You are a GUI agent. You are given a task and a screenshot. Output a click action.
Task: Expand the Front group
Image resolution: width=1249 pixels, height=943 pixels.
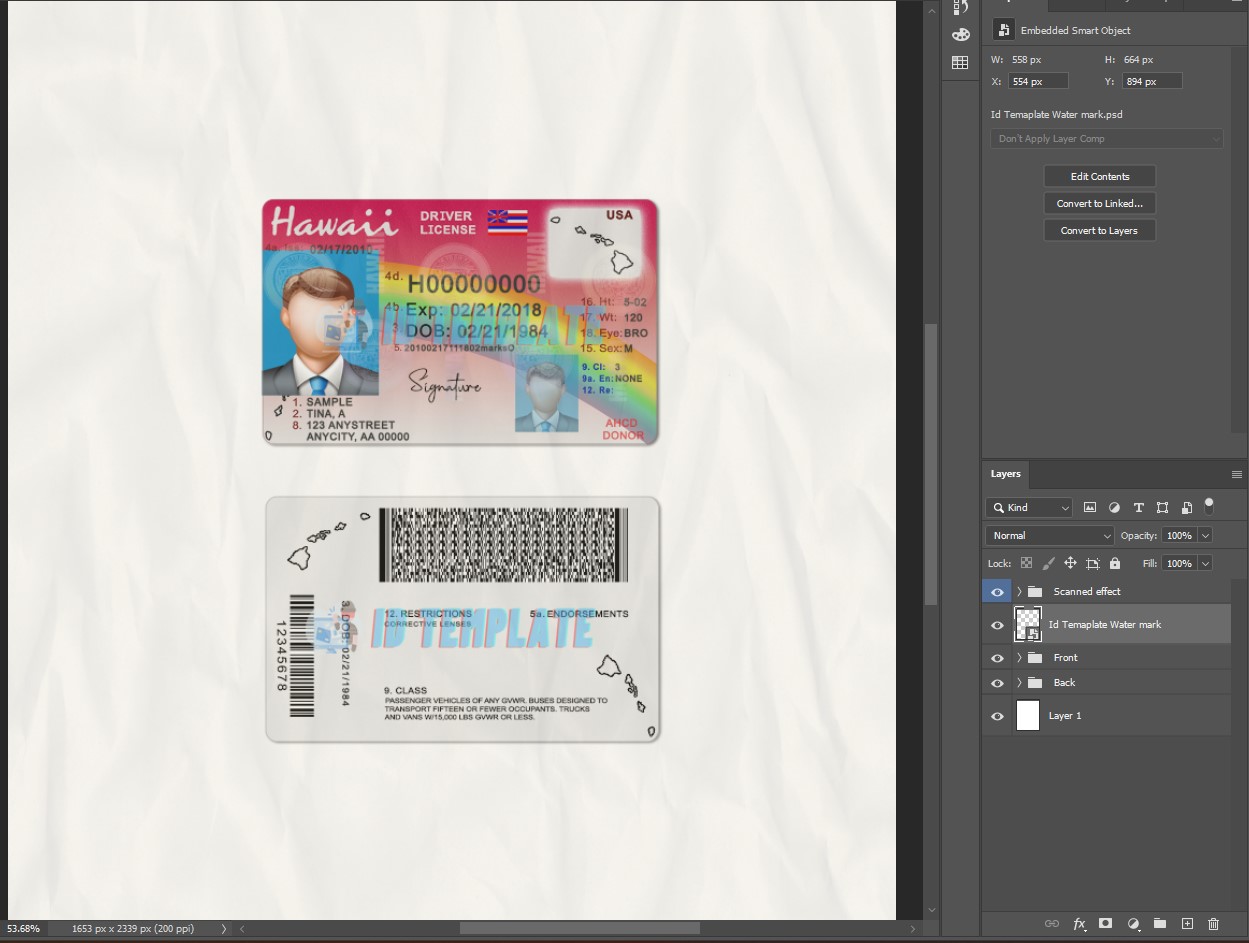(x=1019, y=658)
